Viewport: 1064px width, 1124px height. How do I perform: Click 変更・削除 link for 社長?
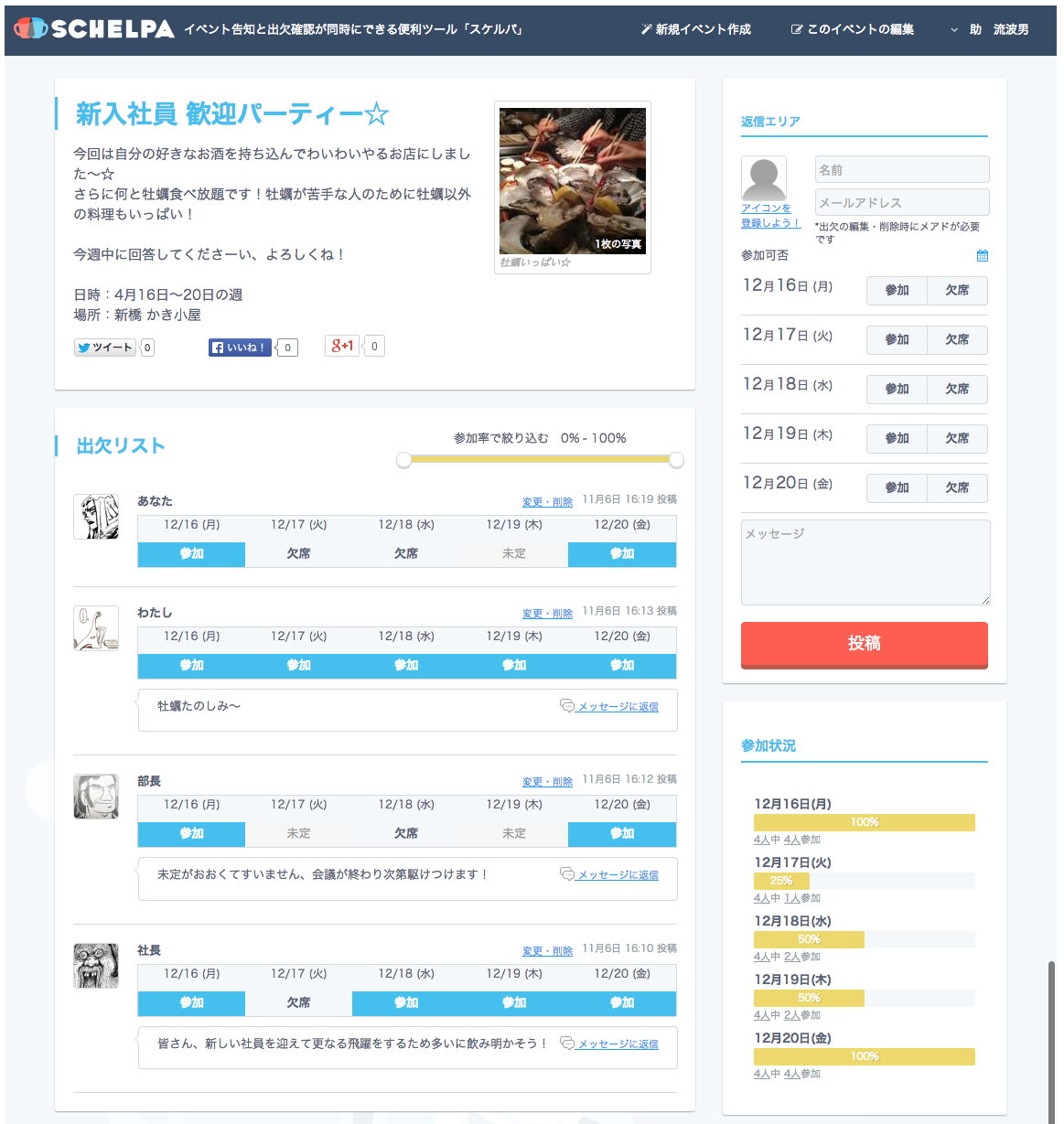[547, 951]
